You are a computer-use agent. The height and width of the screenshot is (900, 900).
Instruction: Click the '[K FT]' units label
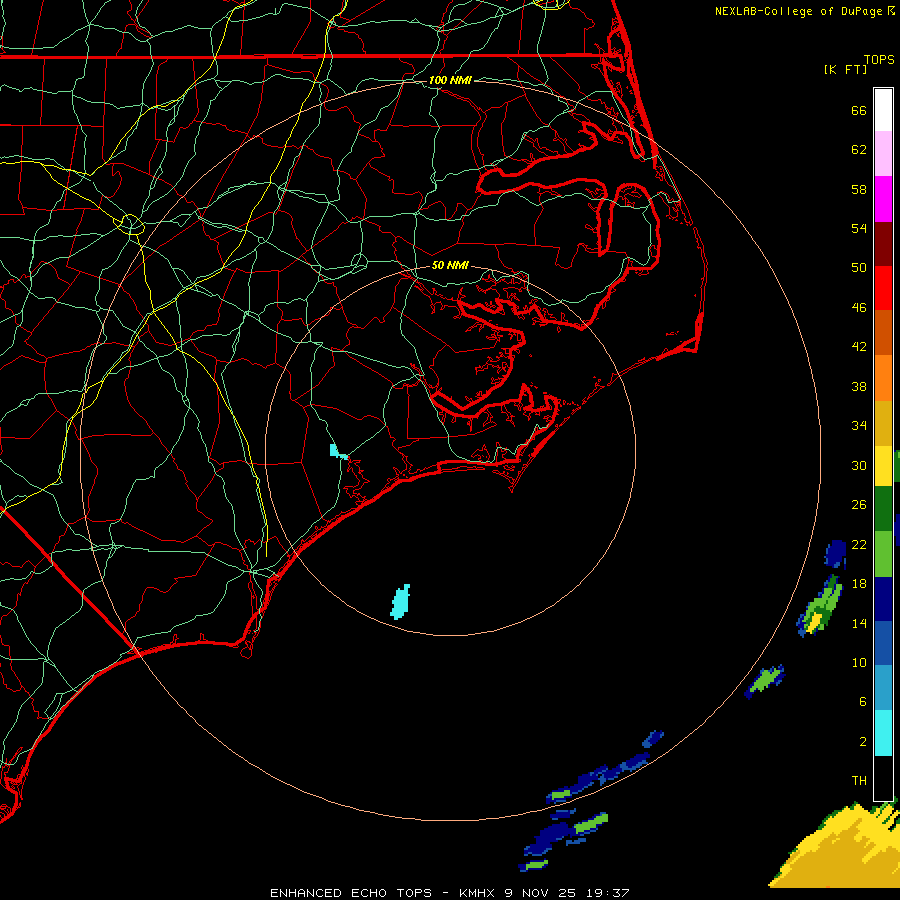845,69
